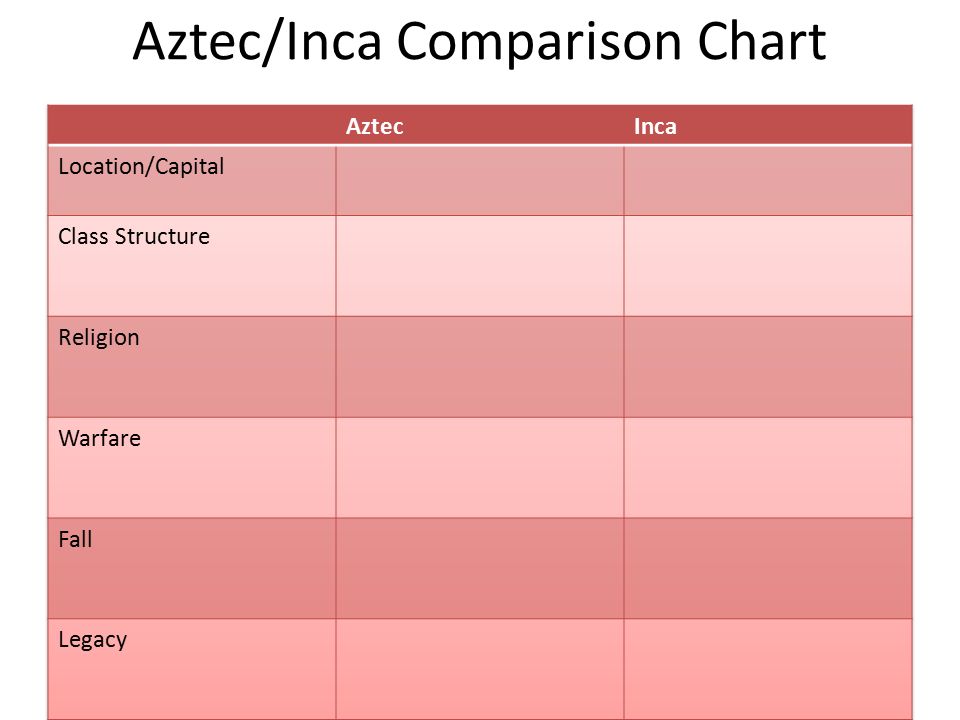Select the Inca Warfare cell
This screenshot has width=960, height=720.
pyautogui.click(x=768, y=468)
